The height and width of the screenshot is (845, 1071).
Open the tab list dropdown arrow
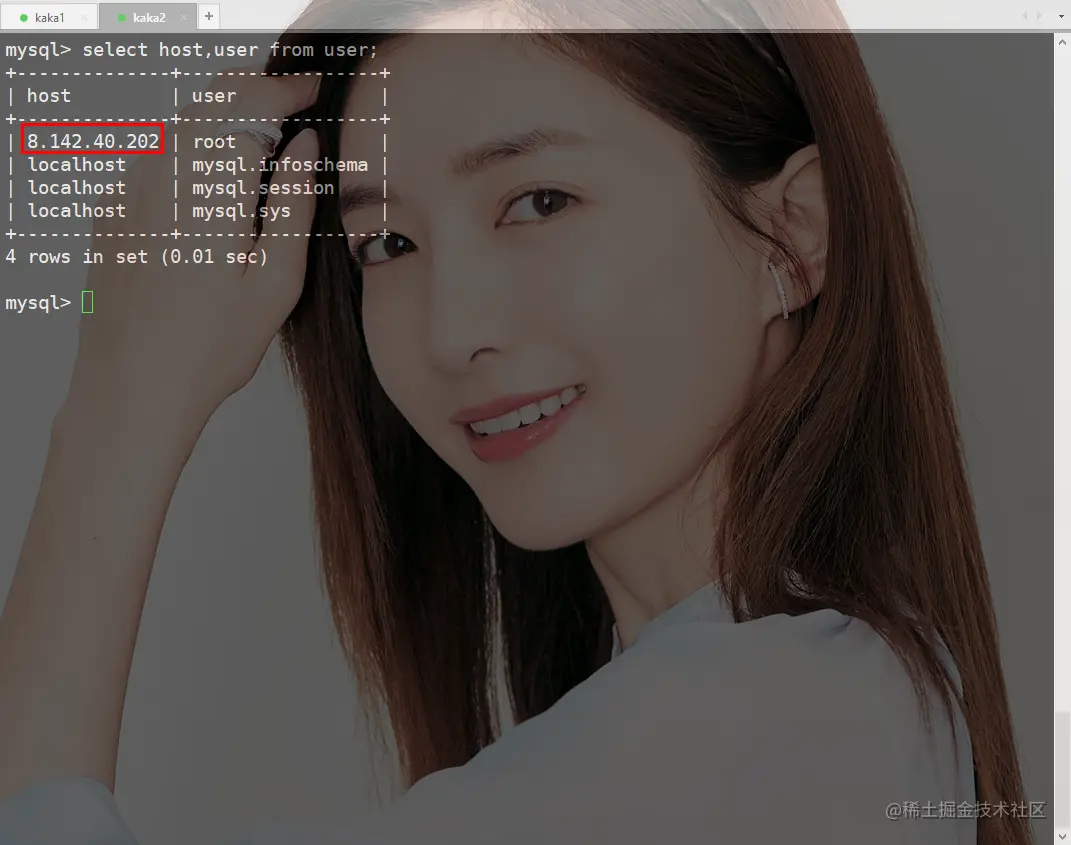[x=1062, y=16]
